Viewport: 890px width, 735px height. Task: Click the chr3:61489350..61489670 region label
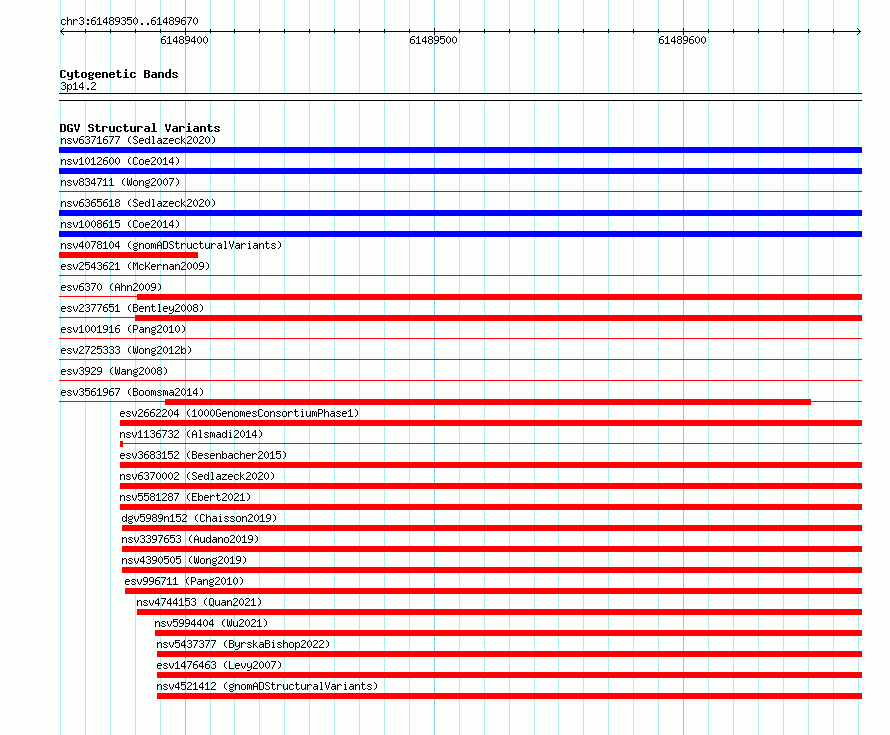click(x=129, y=21)
